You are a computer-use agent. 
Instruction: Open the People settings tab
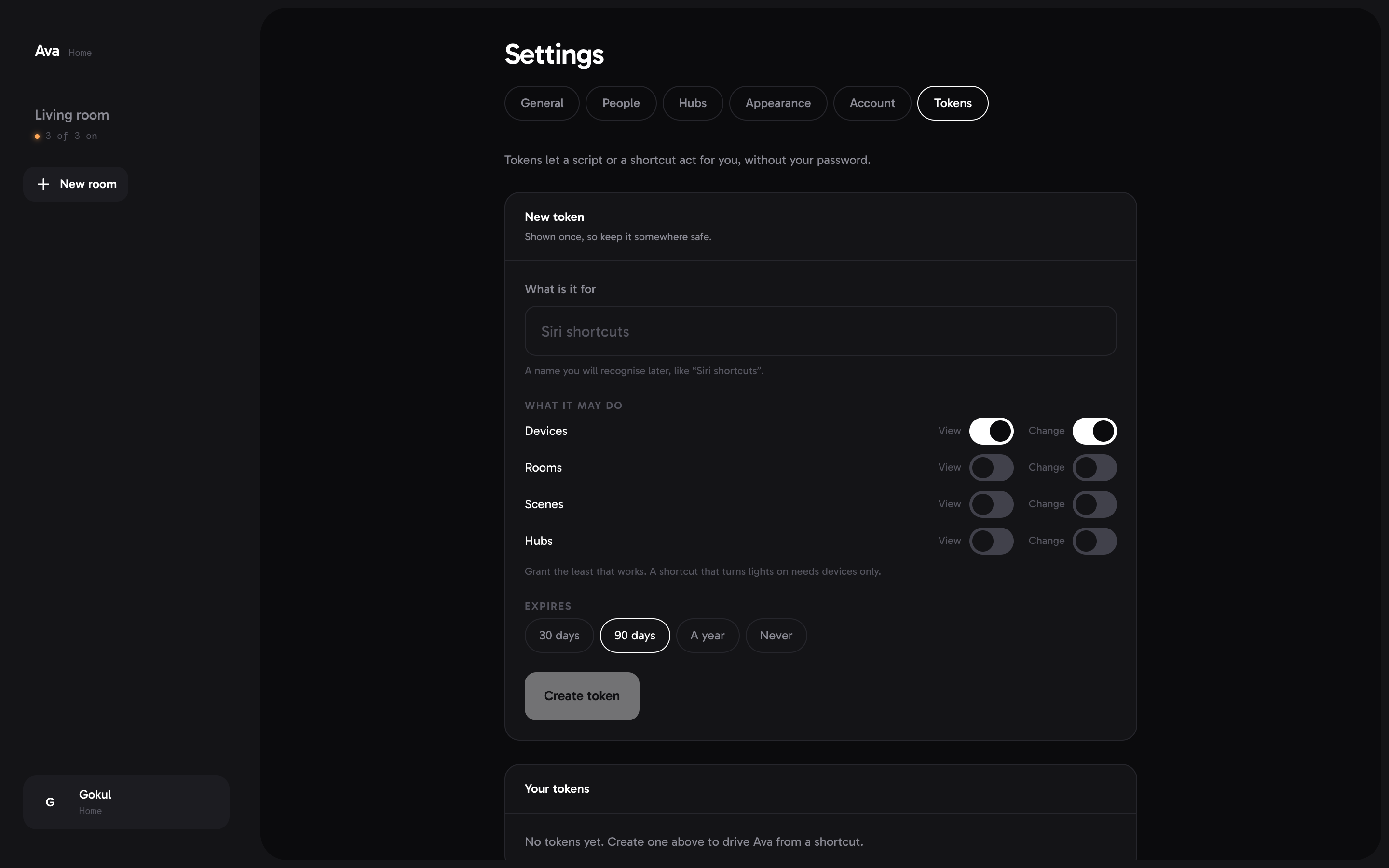(x=621, y=103)
